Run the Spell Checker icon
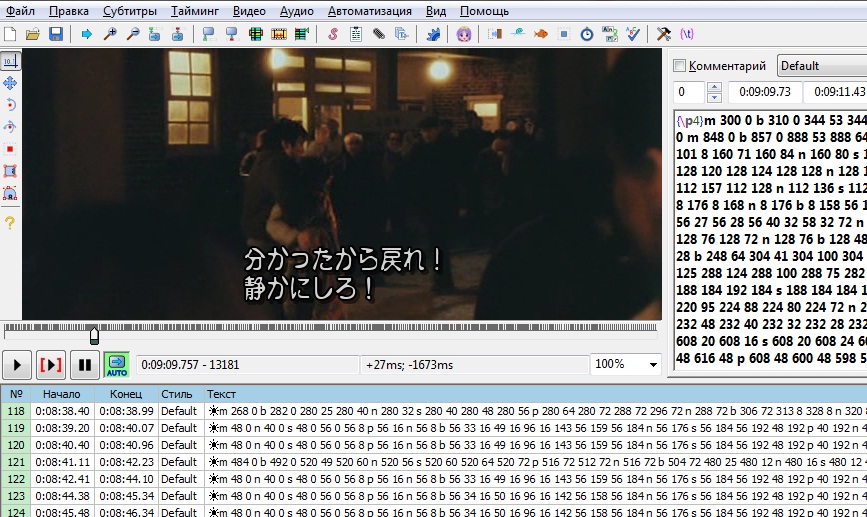Image resolution: width=867 pixels, height=517 pixels. click(x=633, y=34)
